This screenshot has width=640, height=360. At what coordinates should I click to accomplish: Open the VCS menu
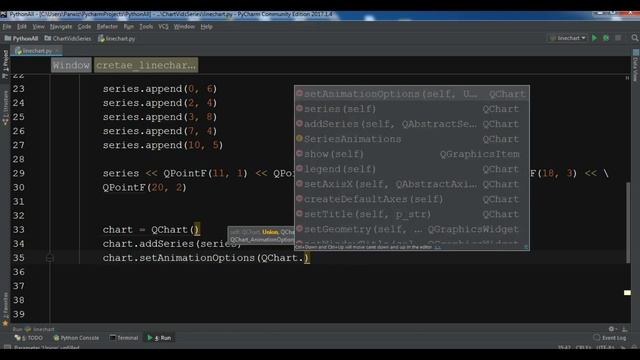click(x=163, y=27)
